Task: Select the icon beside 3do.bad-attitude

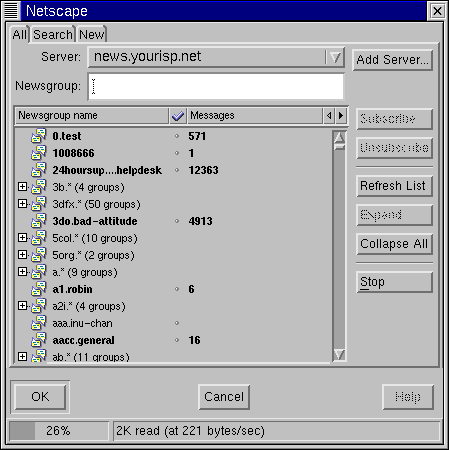Action: pos(39,221)
